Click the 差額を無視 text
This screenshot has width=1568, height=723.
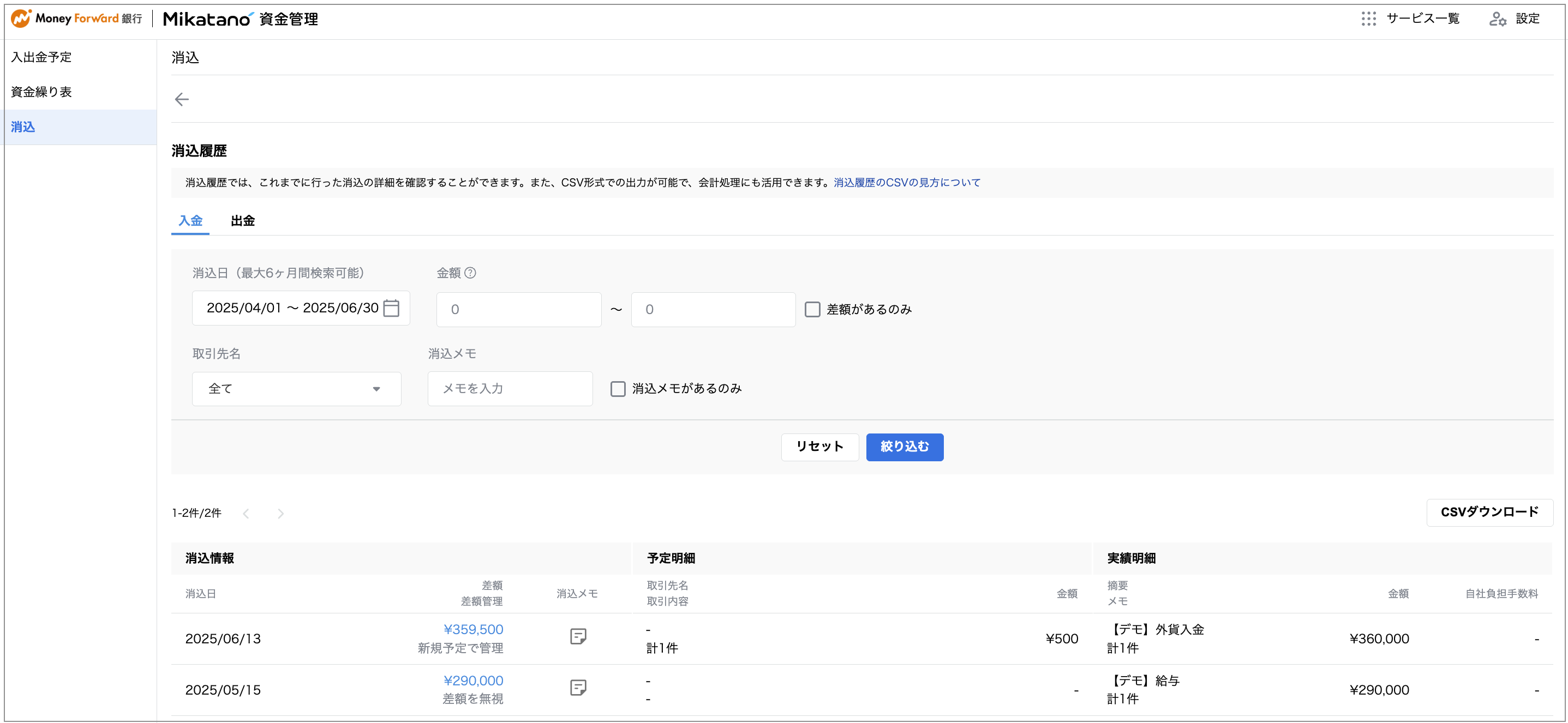click(x=473, y=698)
